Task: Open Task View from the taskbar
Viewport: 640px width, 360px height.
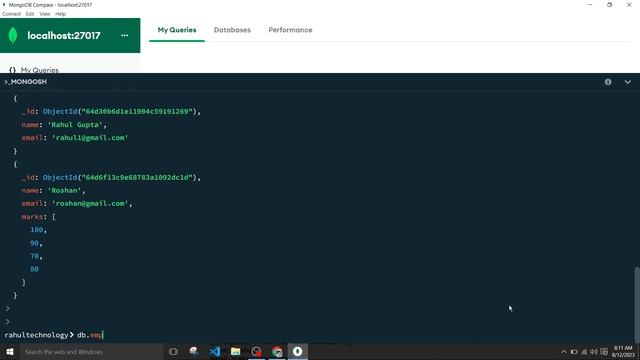Action: 173,351
